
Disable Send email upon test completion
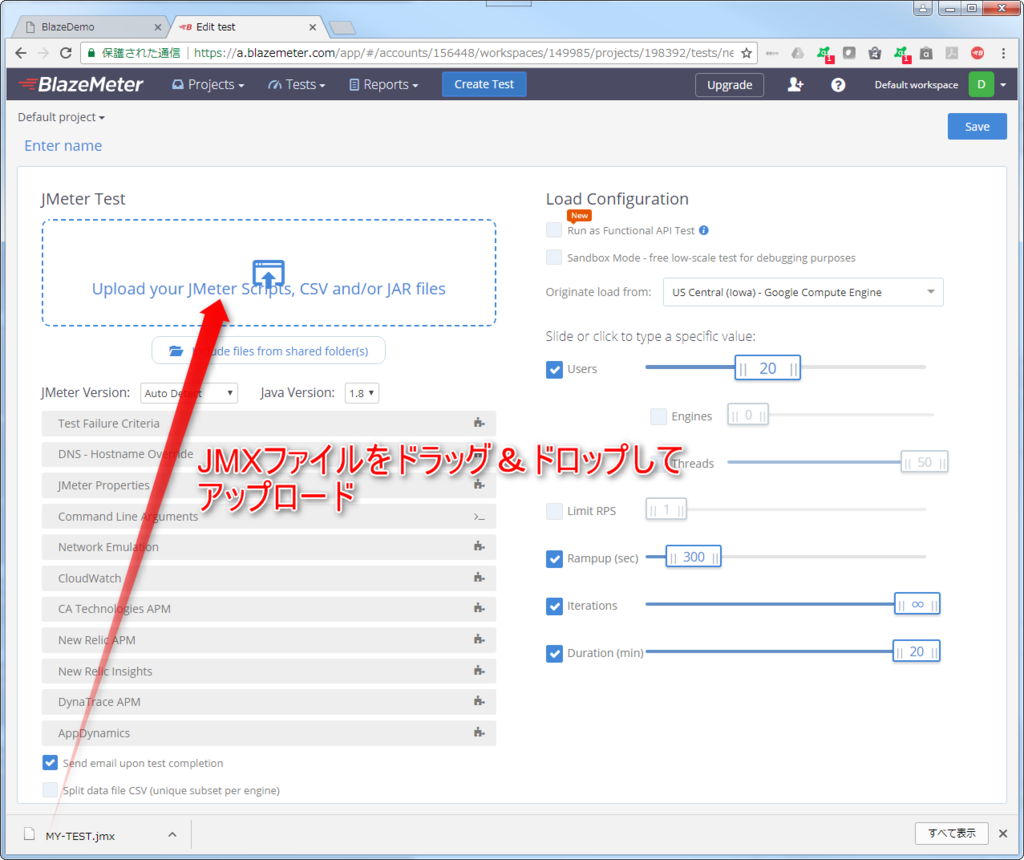point(50,763)
